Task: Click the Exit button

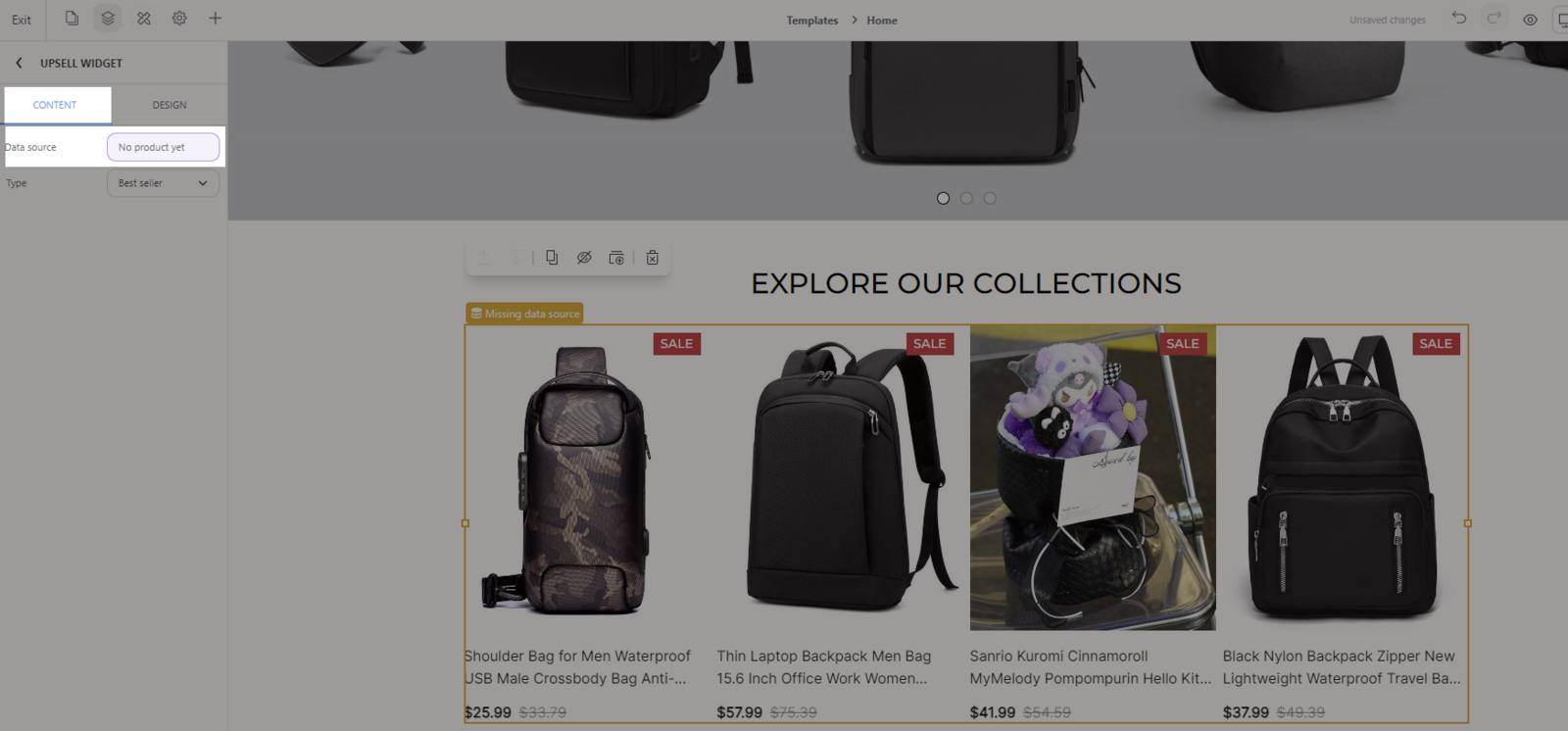Action: (22, 20)
